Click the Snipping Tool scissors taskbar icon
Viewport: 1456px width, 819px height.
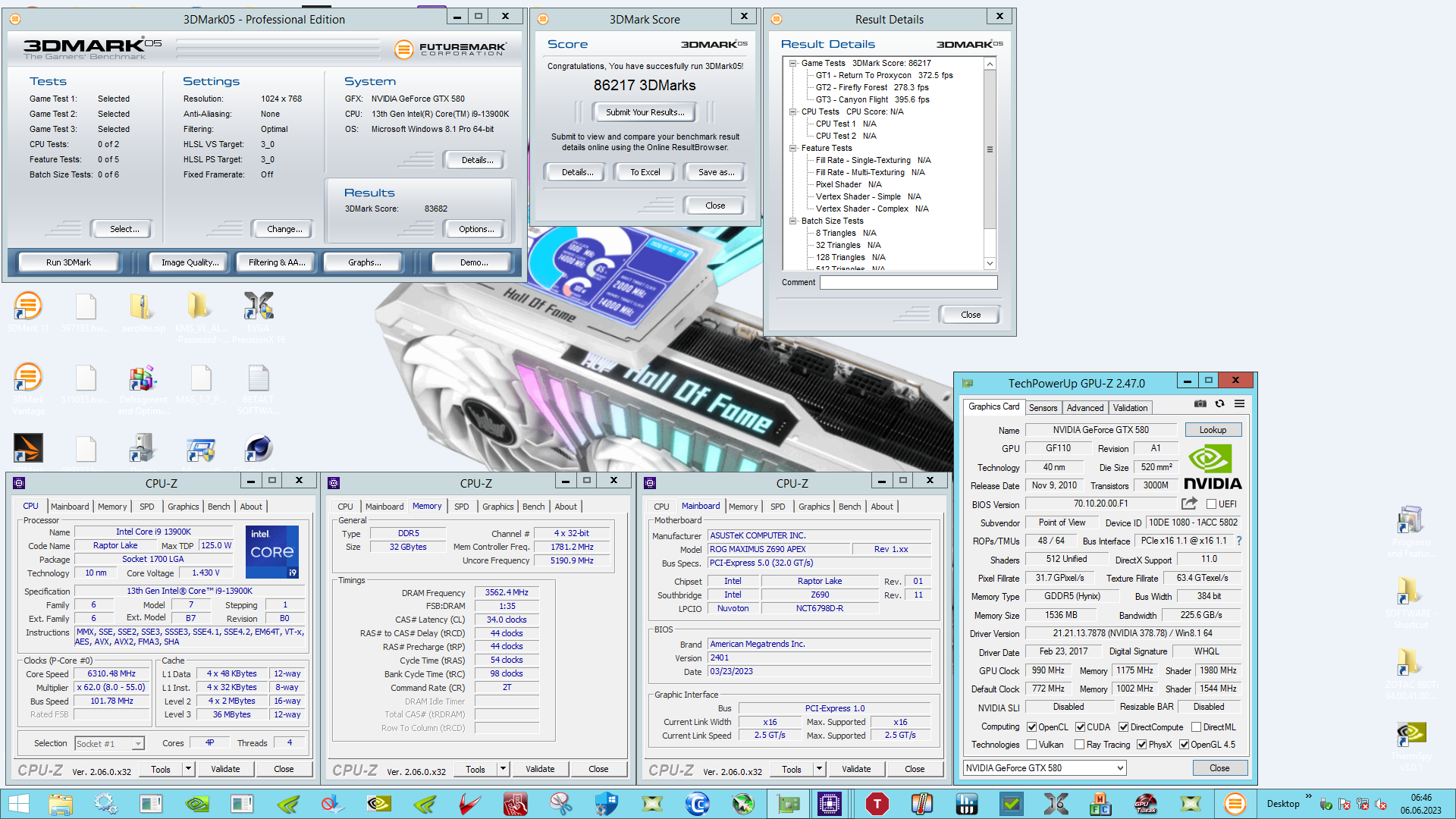[560, 804]
